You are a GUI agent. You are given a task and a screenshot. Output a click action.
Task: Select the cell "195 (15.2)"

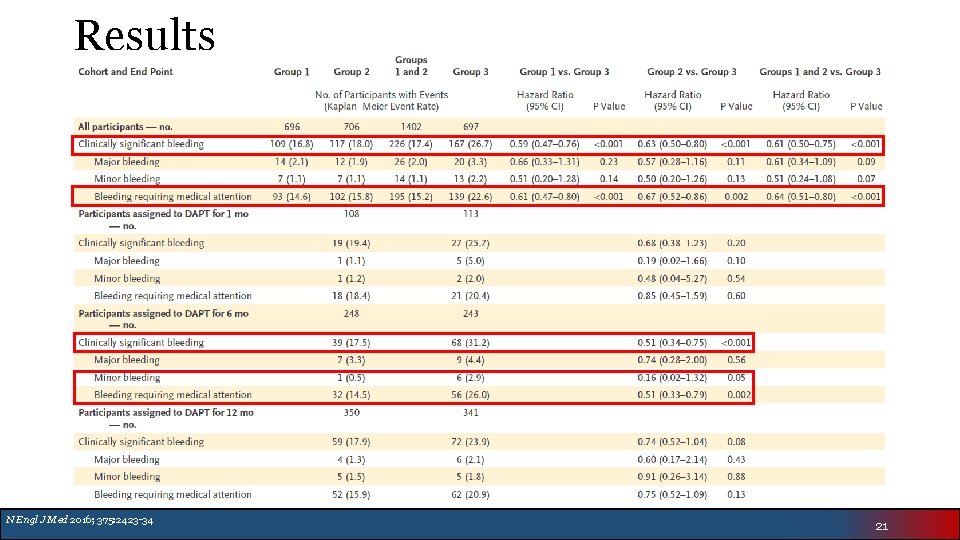[411, 197]
